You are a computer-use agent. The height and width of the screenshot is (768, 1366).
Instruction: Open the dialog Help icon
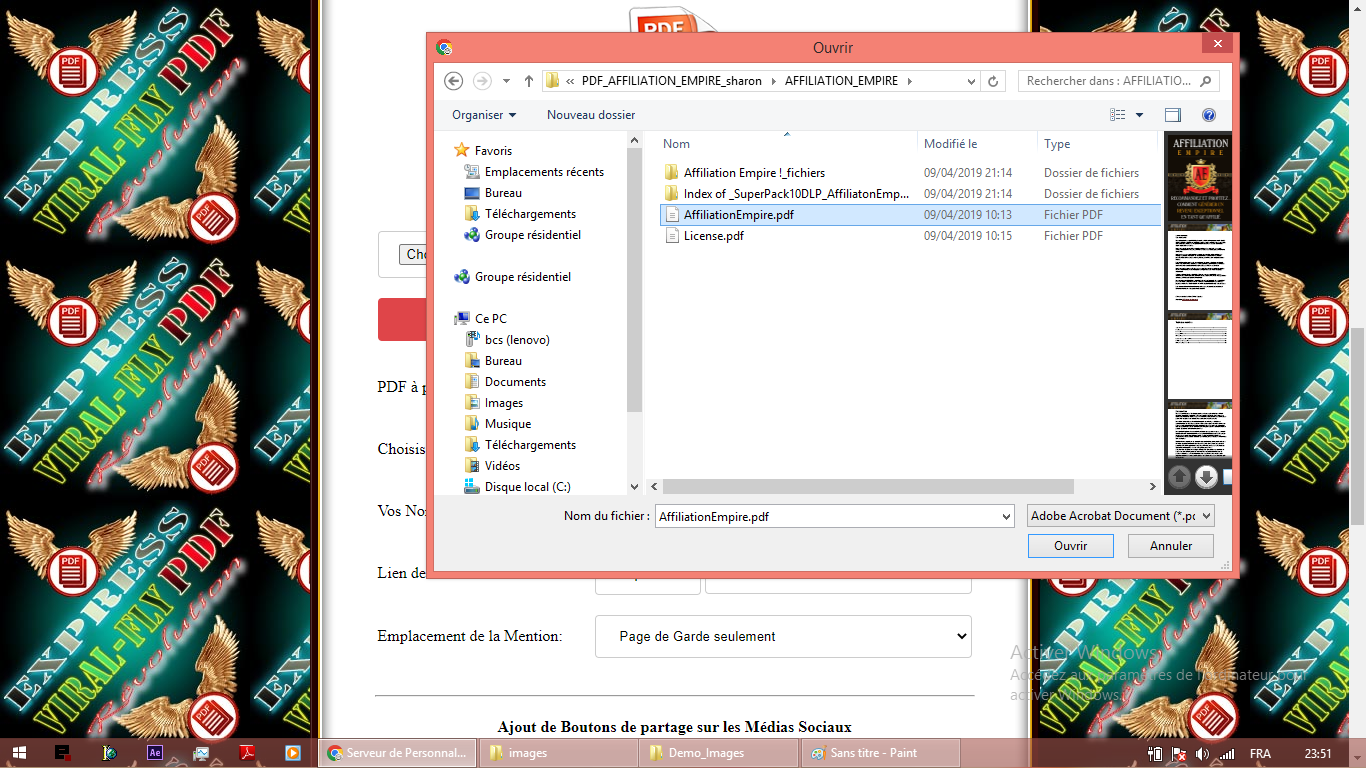(x=1208, y=115)
